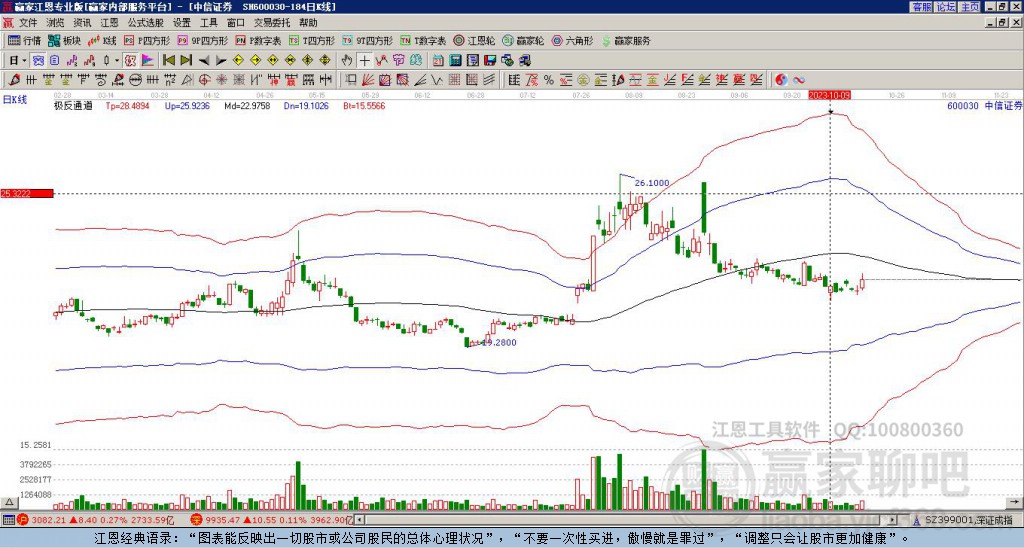
Task: Open the 板块 sector view
Action: coord(65,40)
